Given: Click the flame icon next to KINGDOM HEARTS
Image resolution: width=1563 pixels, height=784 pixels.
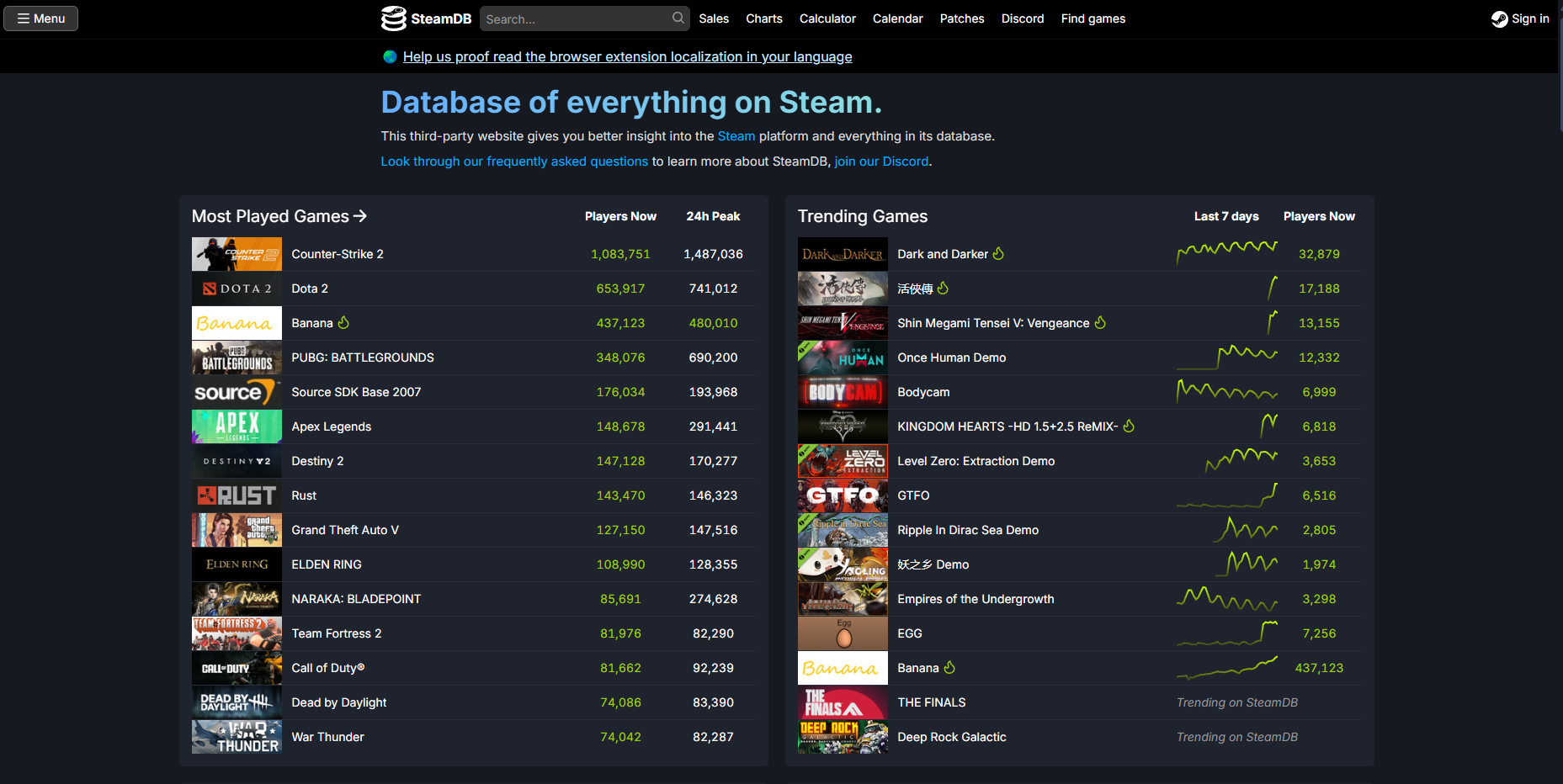Looking at the screenshot, I should point(1129,426).
